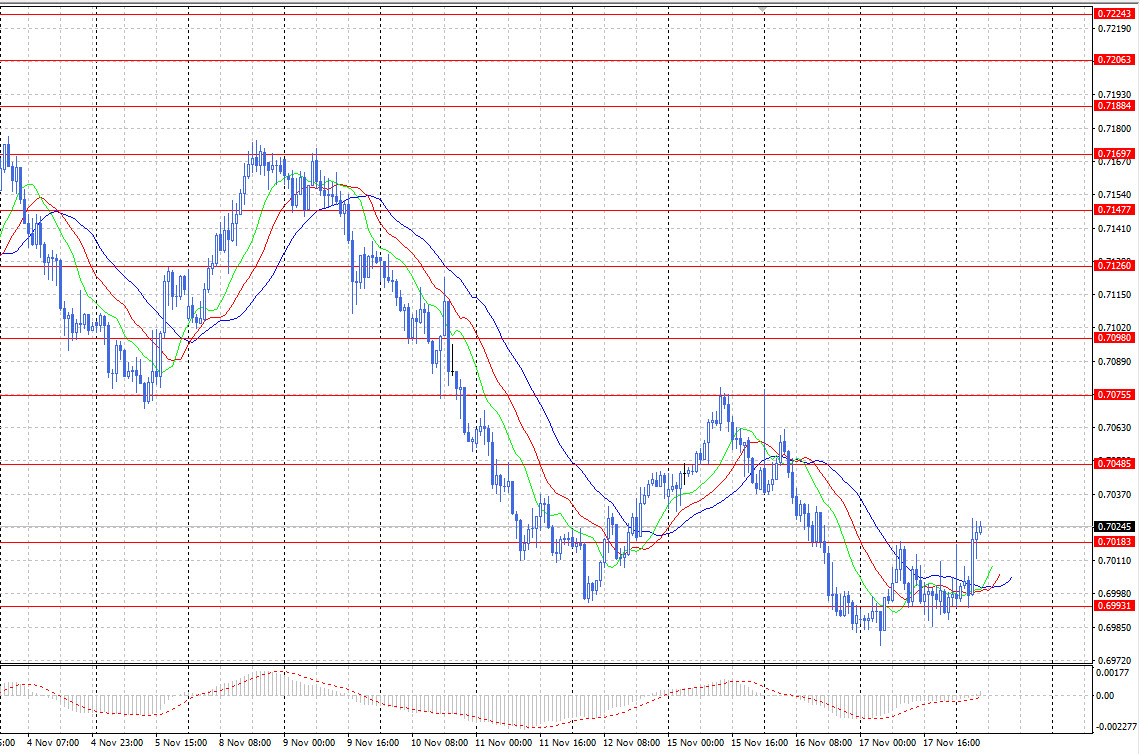The width and height of the screenshot is (1140, 754).
Task: Click the red 0.70980 price label
Action: point(1114,338)
